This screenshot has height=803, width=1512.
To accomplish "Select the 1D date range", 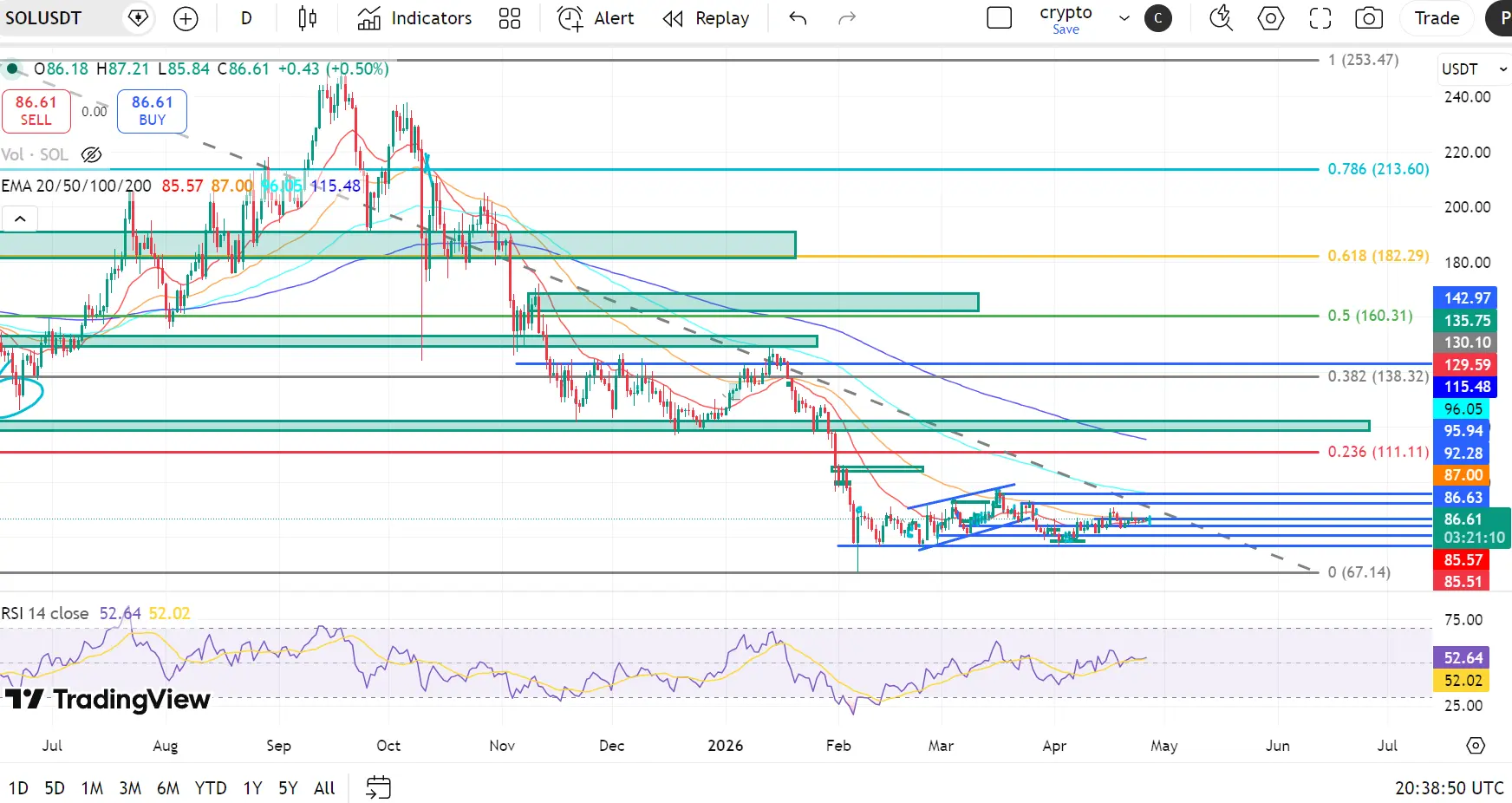I will pos(18,788).
